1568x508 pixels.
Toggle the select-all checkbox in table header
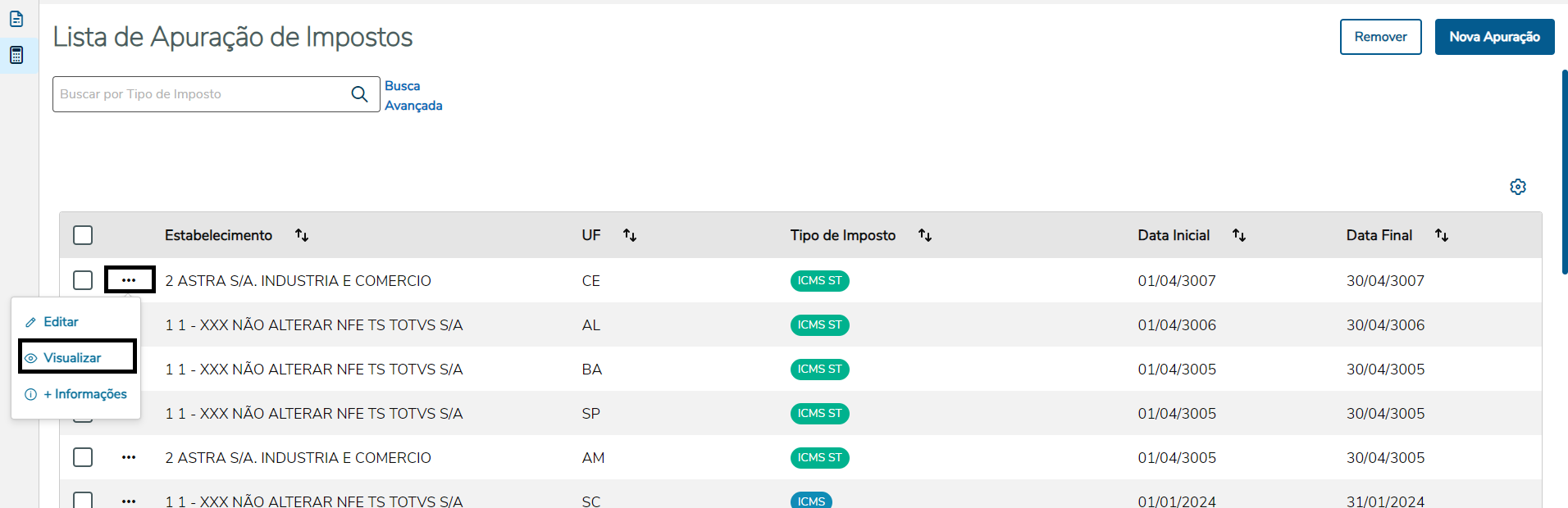click(83, 235)
